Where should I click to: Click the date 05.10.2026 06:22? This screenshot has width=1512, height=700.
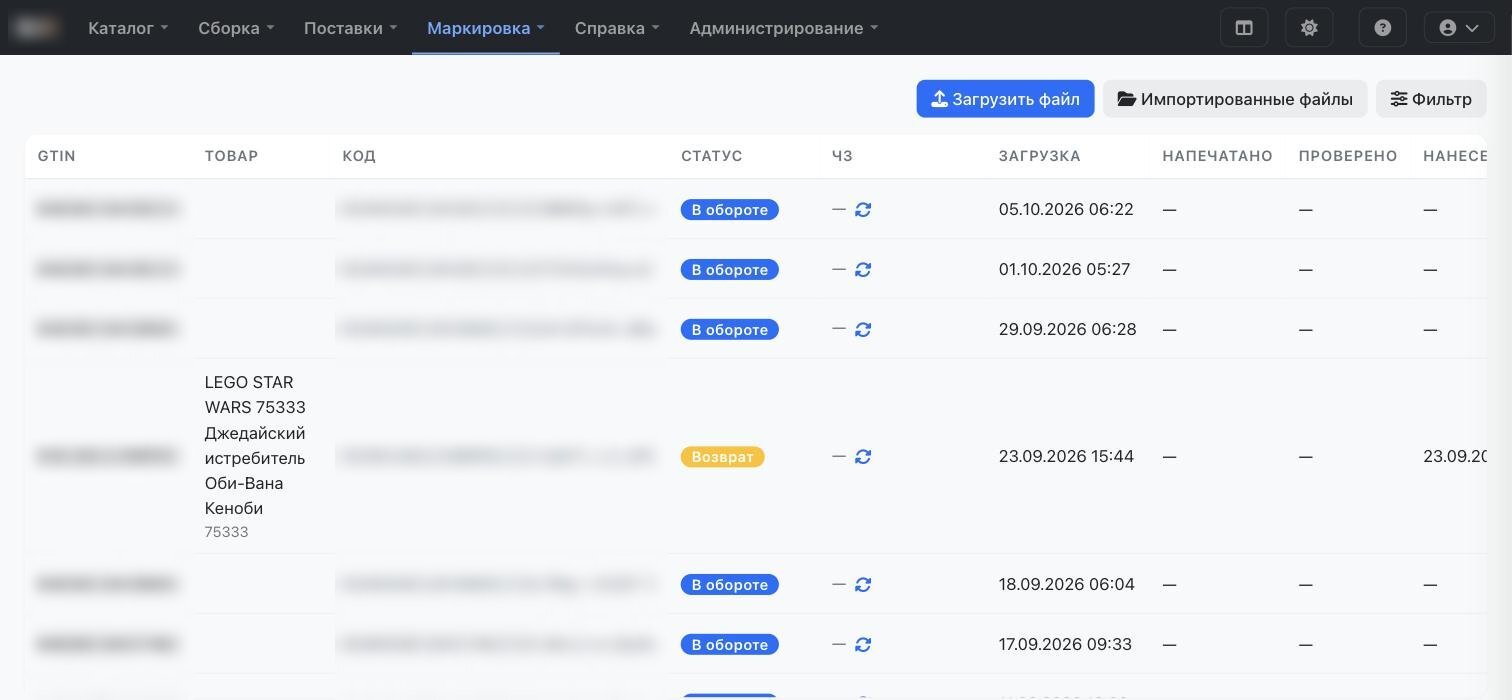point(1066,210)
